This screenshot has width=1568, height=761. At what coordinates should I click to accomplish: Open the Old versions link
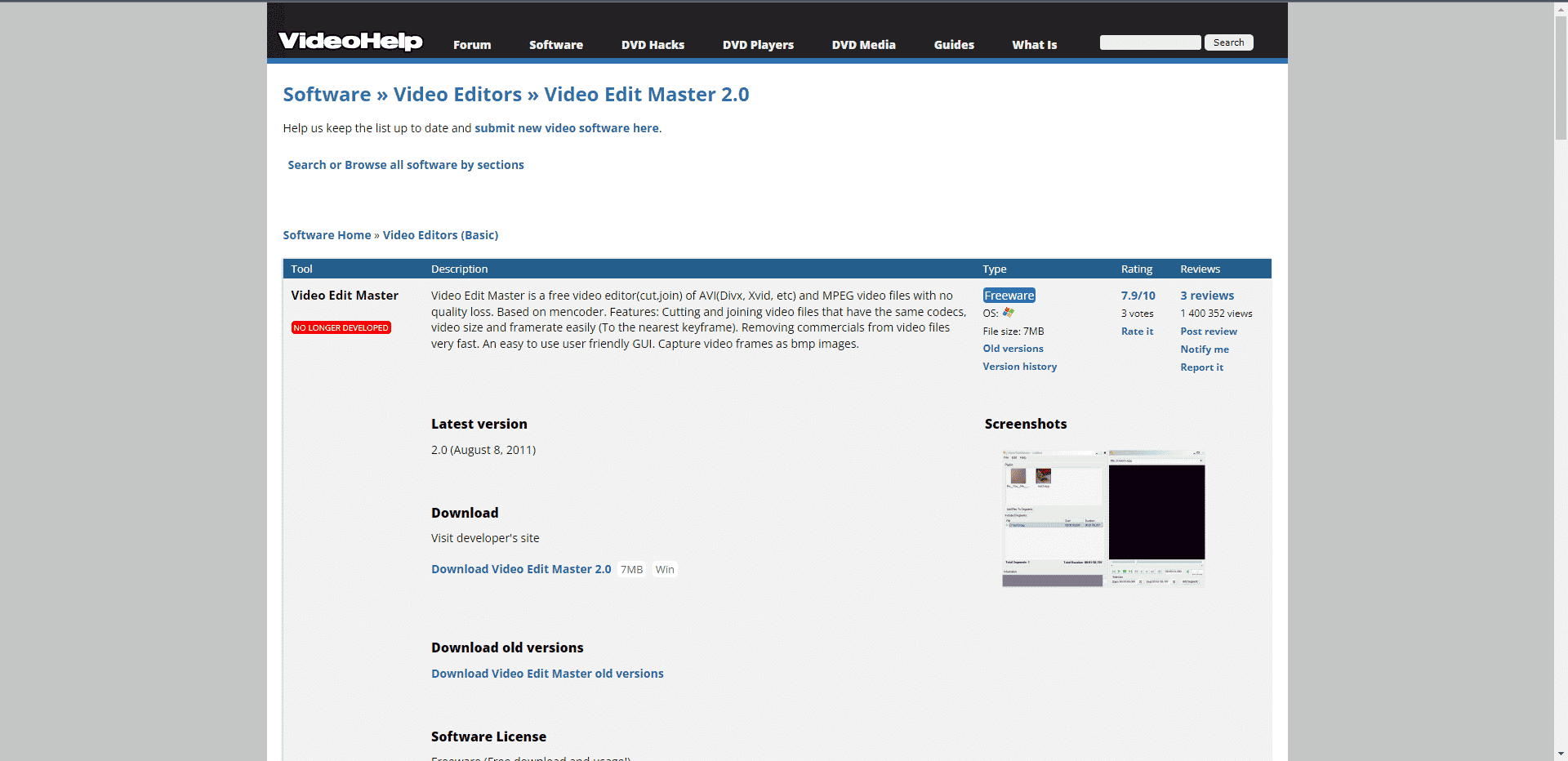click(1013, 349)
